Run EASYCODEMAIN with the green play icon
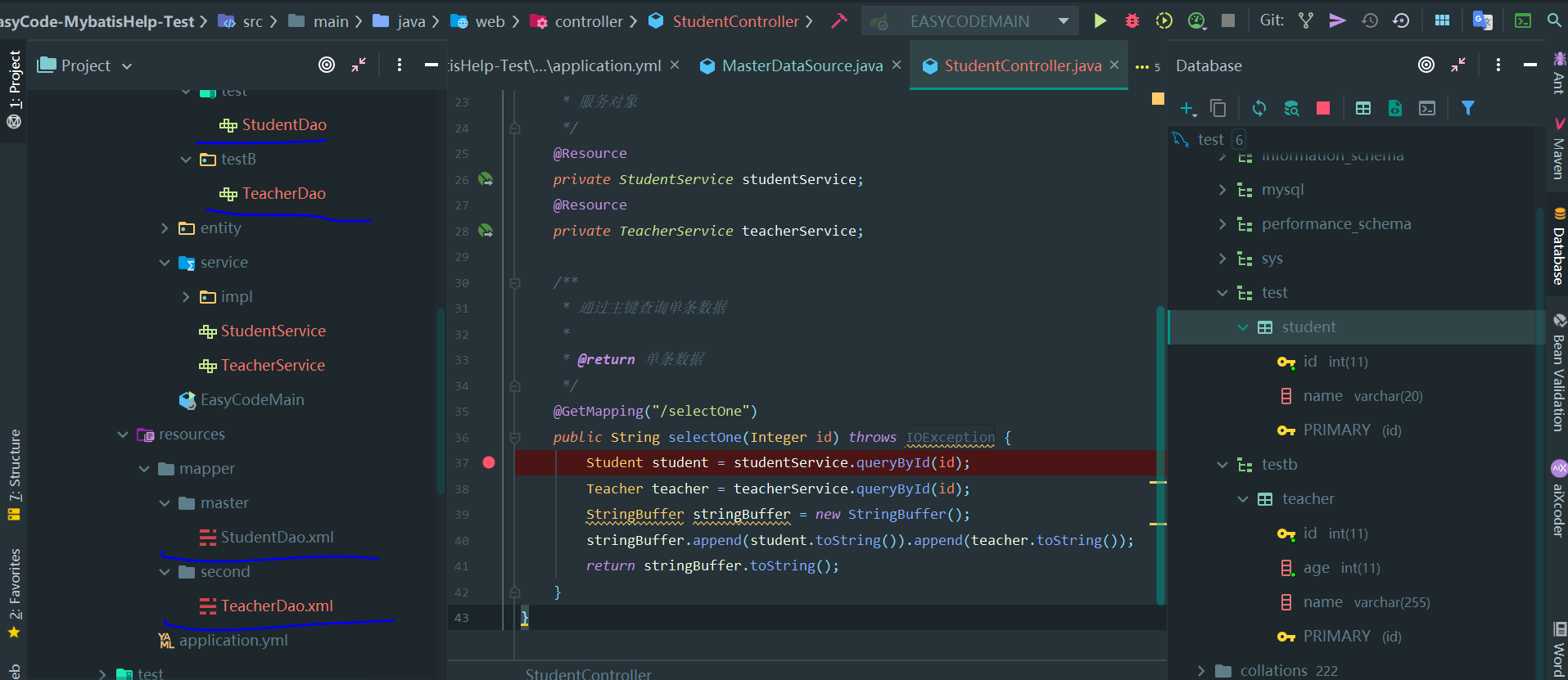Screen dimensions: 1568x680 [1100, 20]
